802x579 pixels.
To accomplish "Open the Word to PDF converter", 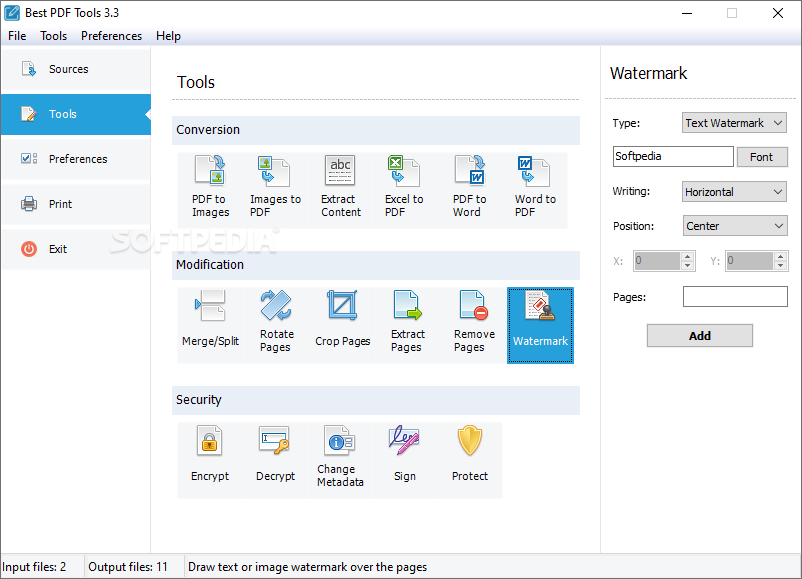I will click(535, 190).
